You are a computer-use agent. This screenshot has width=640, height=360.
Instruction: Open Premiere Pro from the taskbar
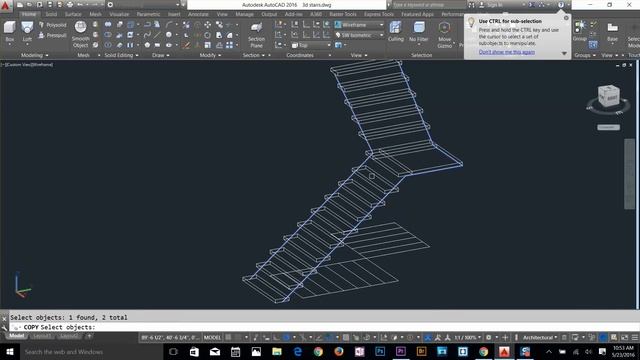coord(401,351)
